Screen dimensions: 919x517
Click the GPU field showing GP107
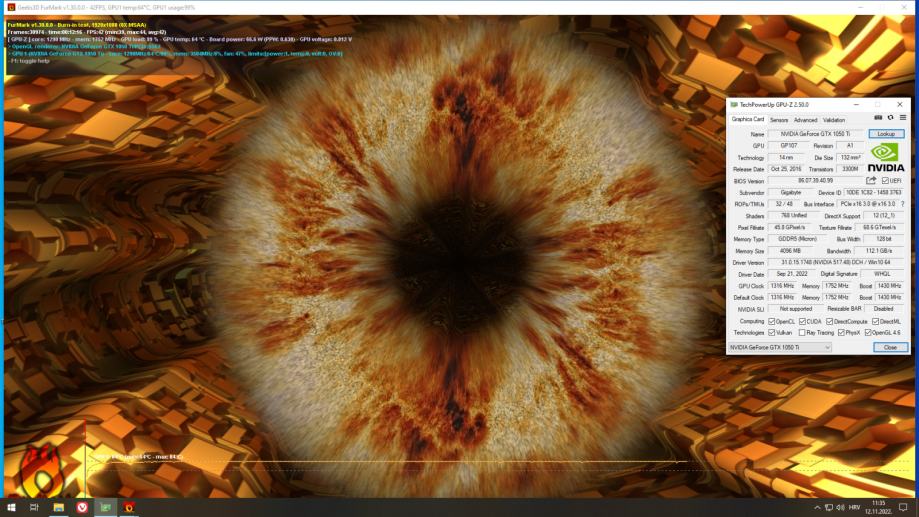click(x=788, y=146)
